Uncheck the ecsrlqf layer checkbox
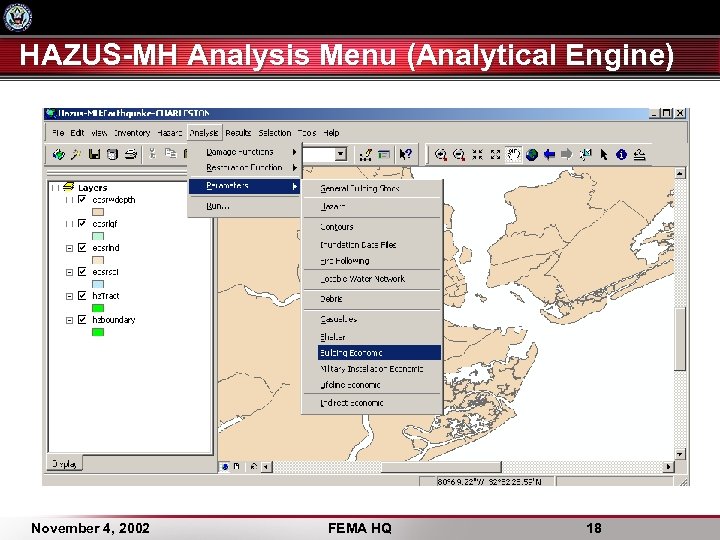Image resolution: width=720 pixels, height=540 pixels. (x=82, y=223)
